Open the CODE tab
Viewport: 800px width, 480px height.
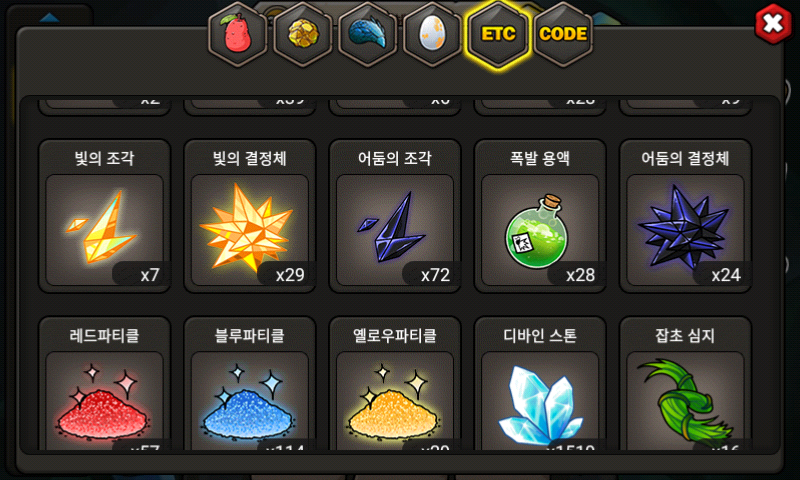point(563,34)
